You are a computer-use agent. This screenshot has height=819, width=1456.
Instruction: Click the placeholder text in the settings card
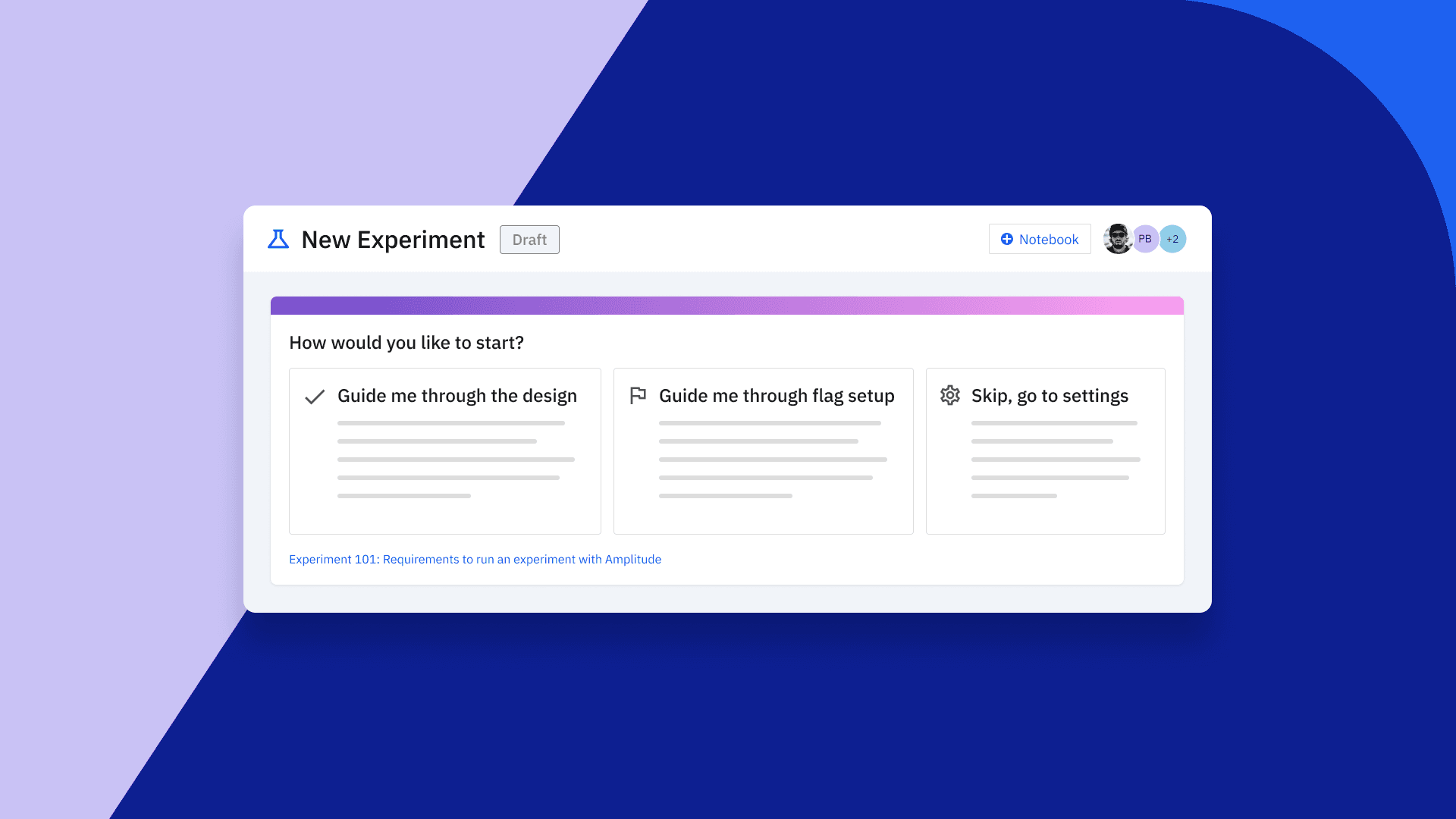[1054, 459]
